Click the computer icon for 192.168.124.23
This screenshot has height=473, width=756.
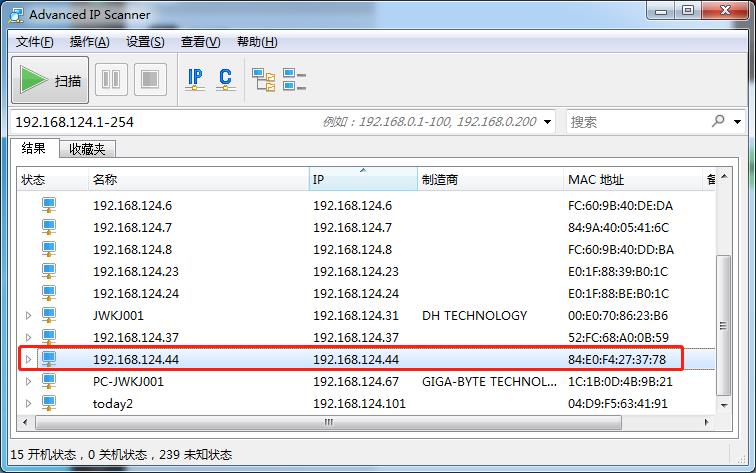pos(49,271)
